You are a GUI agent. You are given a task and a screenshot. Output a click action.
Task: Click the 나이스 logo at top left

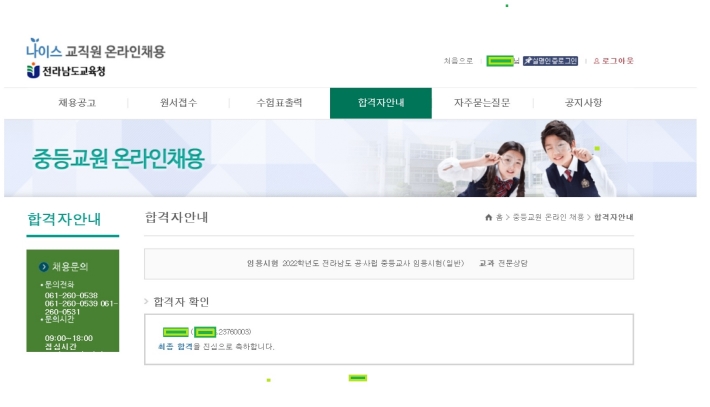43,48
